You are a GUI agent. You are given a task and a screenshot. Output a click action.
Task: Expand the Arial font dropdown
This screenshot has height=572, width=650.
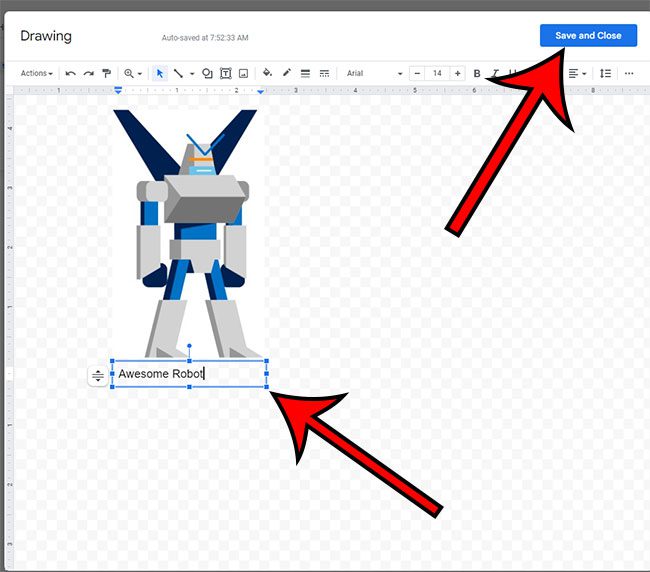tap(374, 73)
